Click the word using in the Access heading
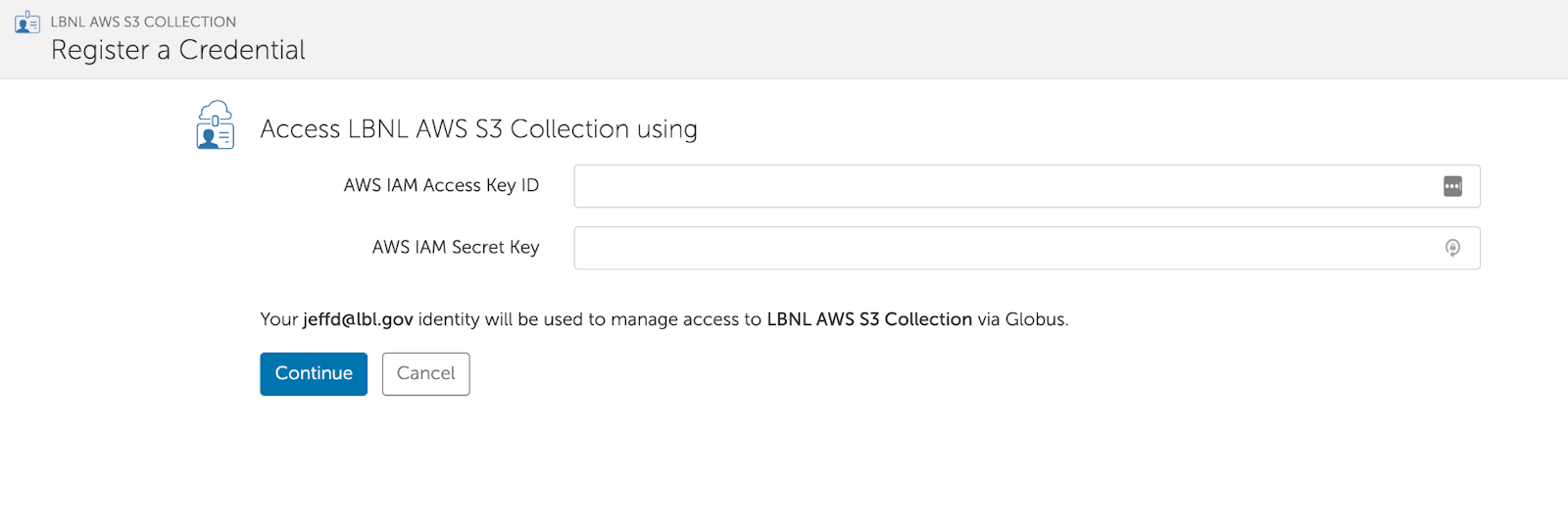This screenshot has height=527, width=1568. pyautogui.click(x=667, y=129)
